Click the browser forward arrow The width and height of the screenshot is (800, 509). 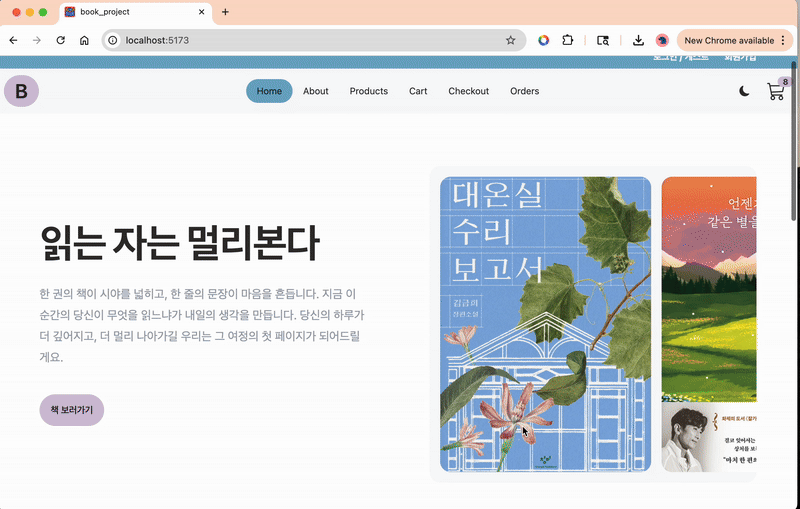pyautogui.click(x=37, y=40)
